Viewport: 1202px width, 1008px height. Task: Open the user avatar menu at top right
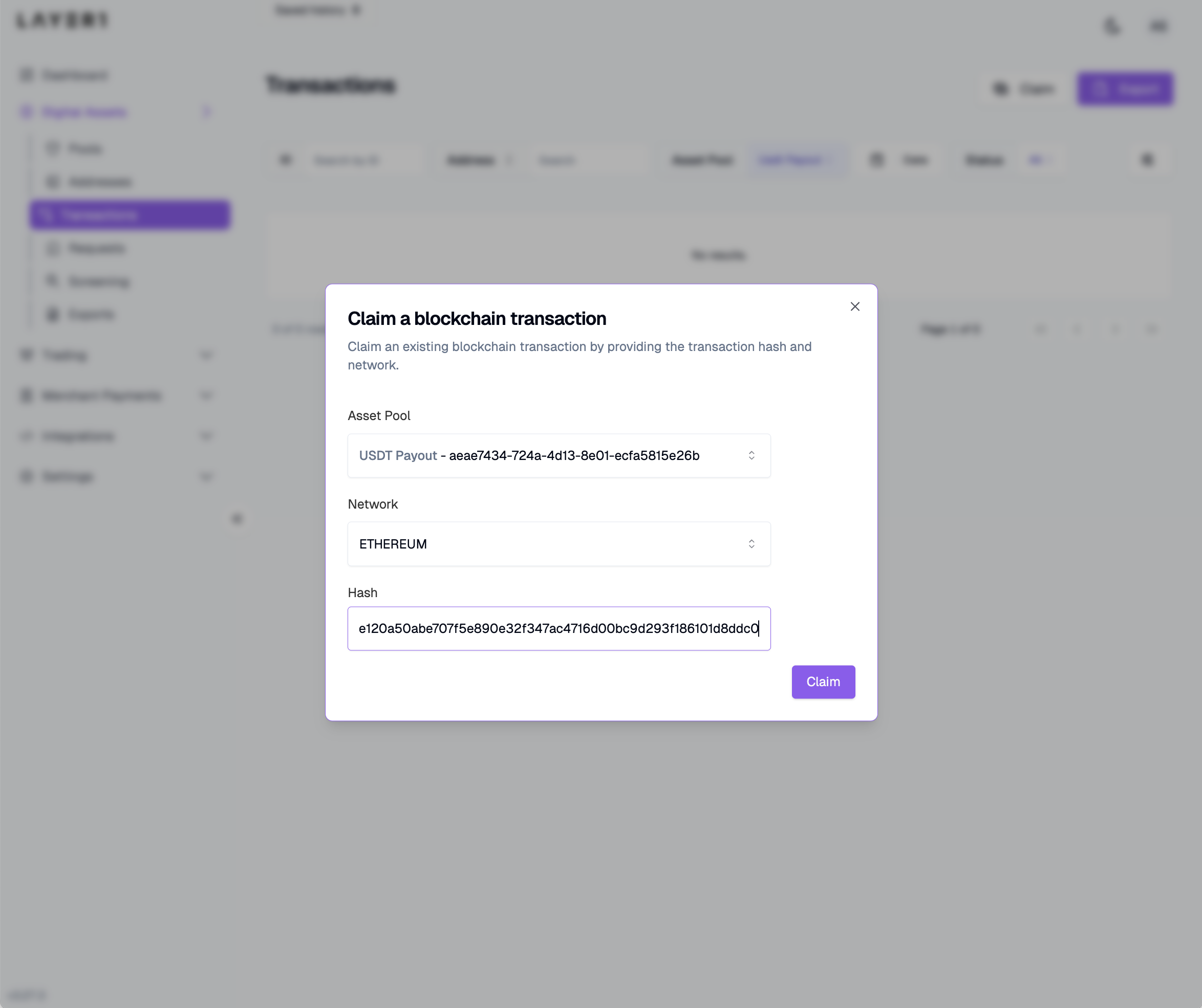pyautogui.click(x=1158, y=26)
